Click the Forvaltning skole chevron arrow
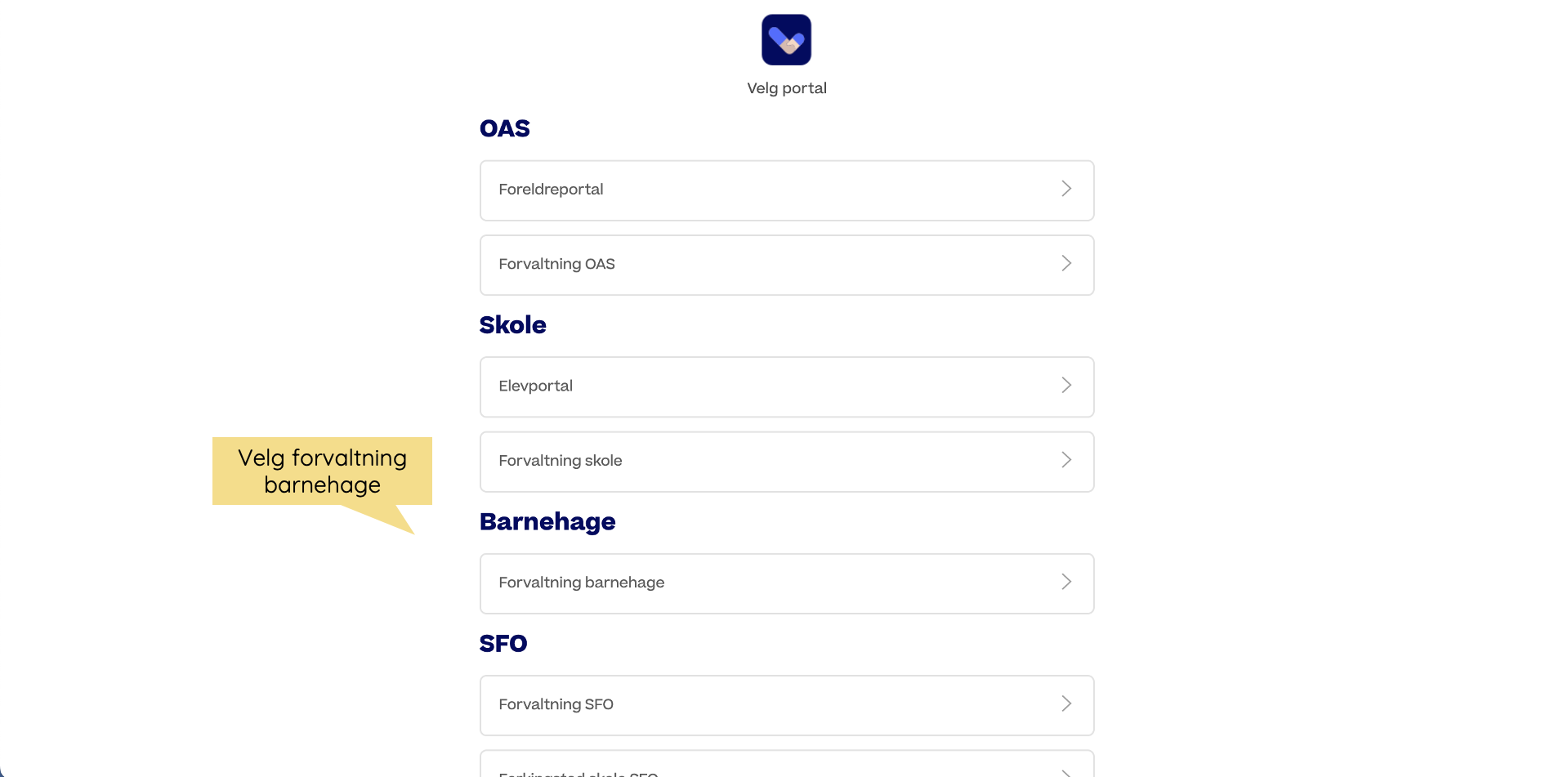1568x777 pixels. click(1066, 460)
